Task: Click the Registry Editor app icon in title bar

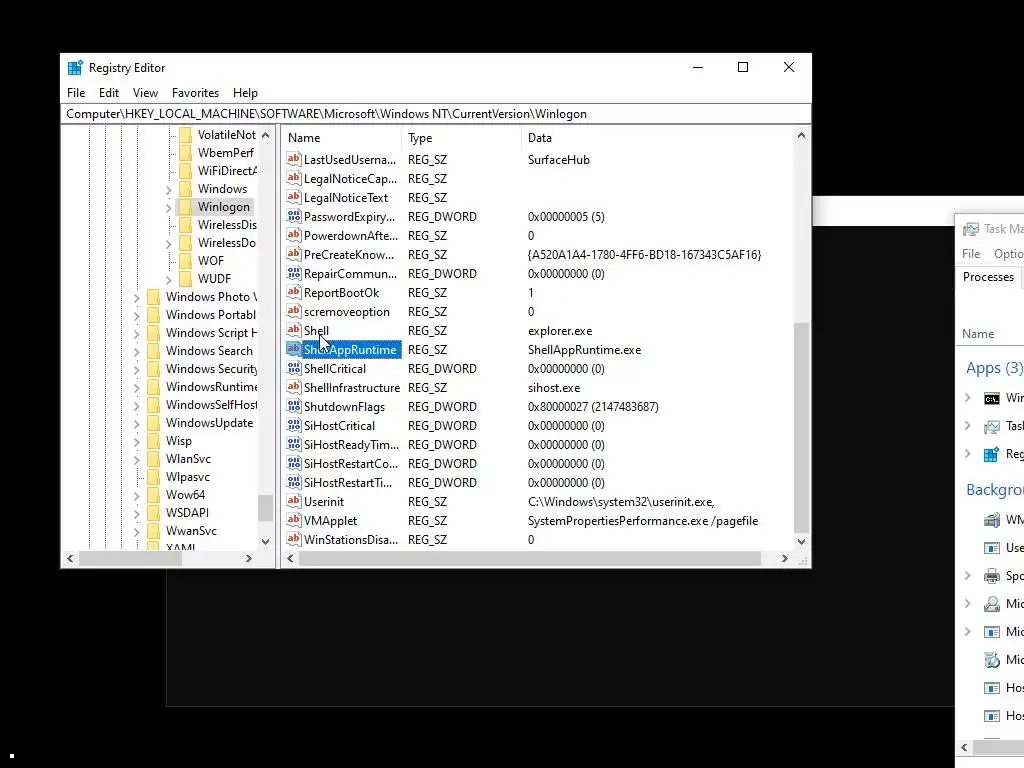Action: click(x=75, y=68)
